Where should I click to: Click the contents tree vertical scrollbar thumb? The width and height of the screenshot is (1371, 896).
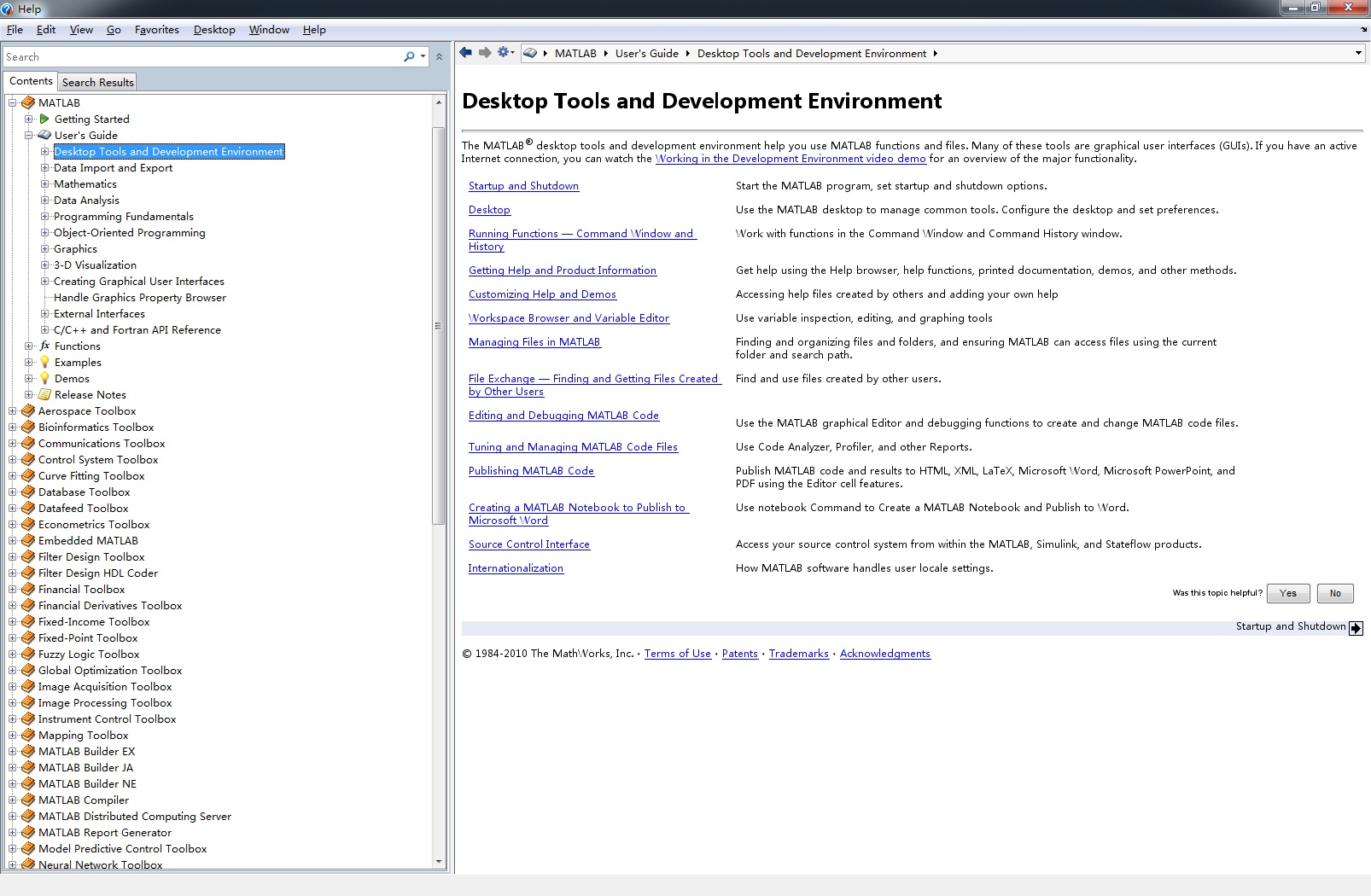438,324
